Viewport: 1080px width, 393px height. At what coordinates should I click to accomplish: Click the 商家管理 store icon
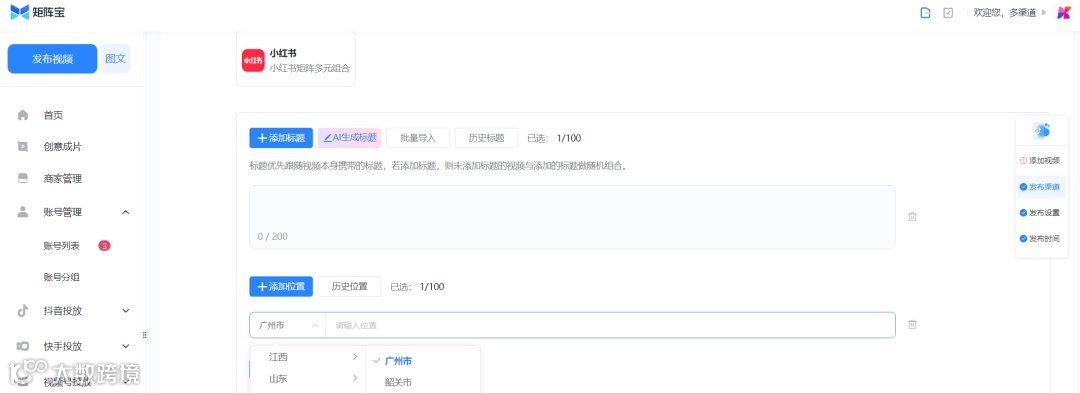pyautogui.click(x=23, y=179)
